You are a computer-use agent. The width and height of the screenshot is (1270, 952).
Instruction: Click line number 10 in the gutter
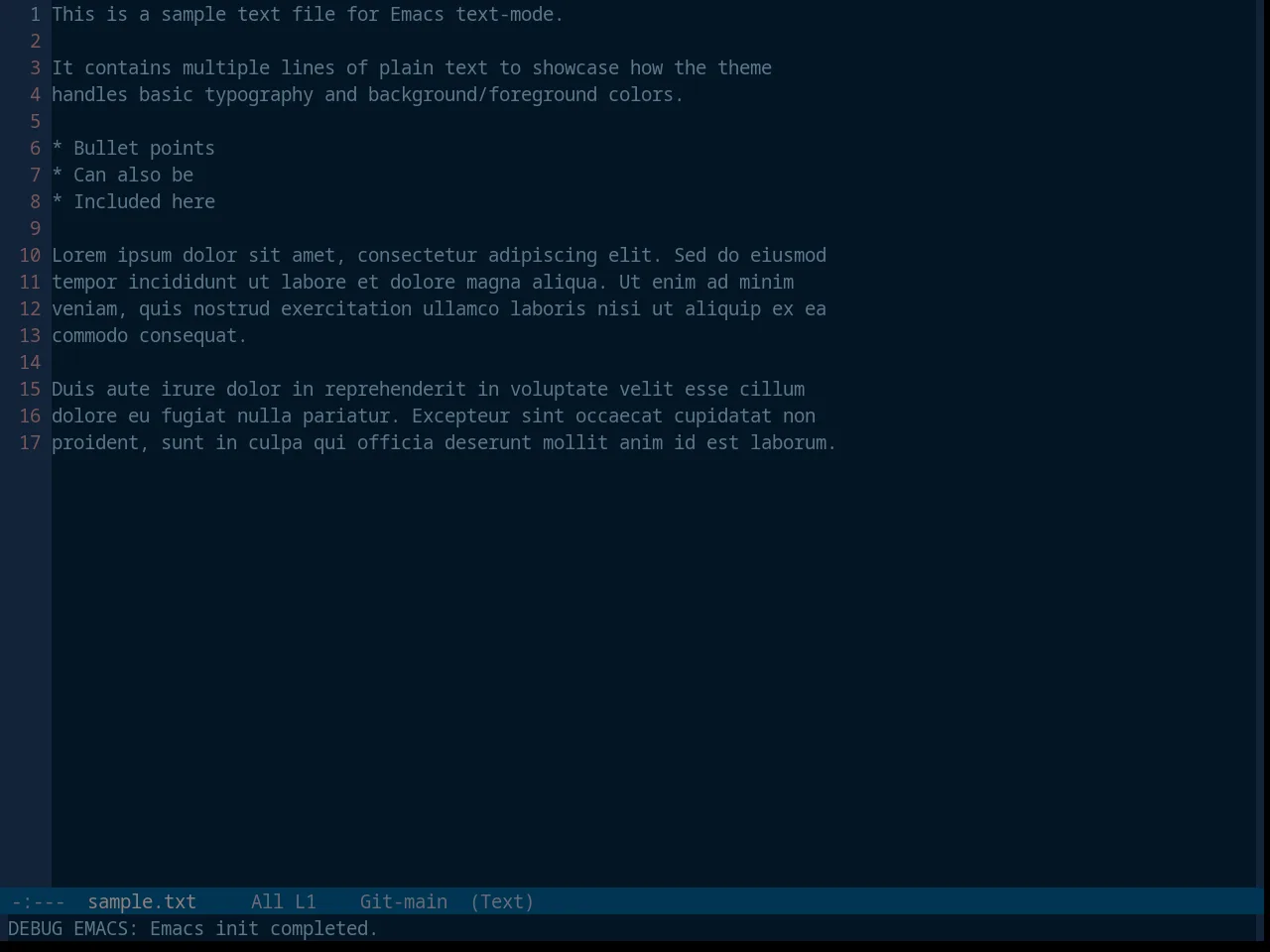tap(30, 255)
